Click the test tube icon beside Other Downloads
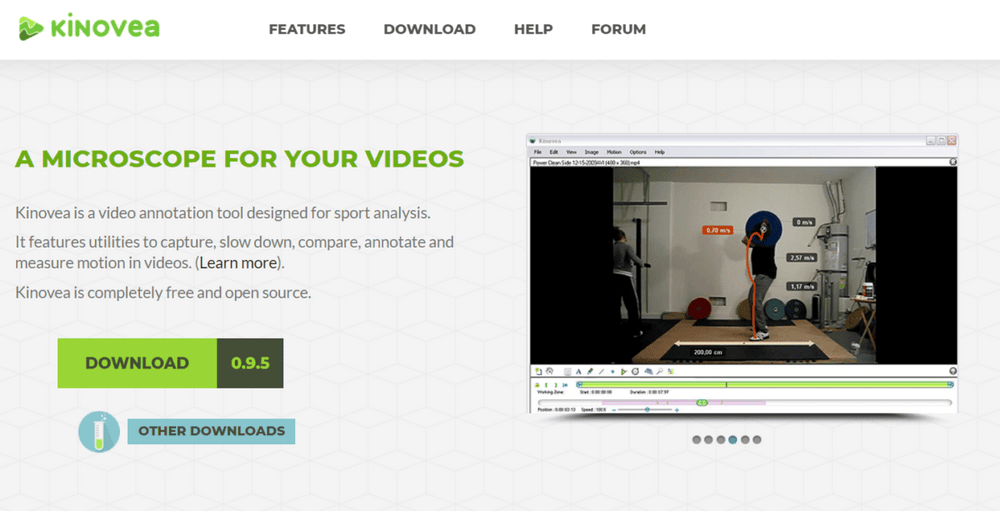Viewport: 1000px width, 511px height. coord(99,431)
